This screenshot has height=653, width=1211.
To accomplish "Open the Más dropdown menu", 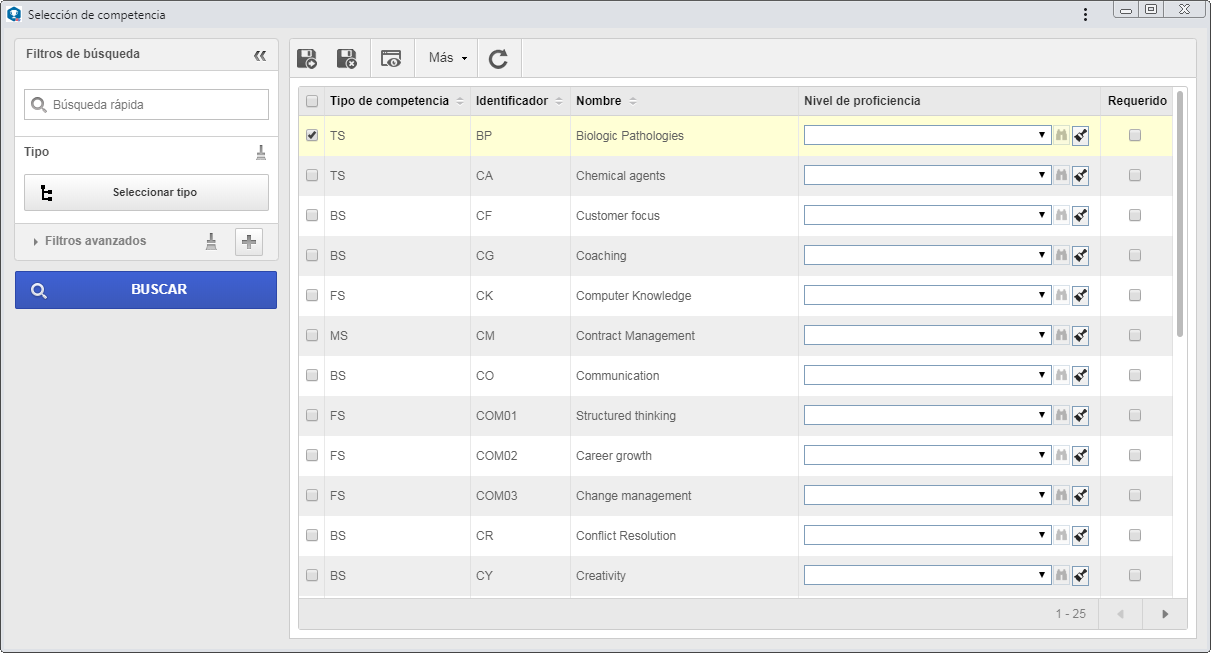I will (448, 58).
